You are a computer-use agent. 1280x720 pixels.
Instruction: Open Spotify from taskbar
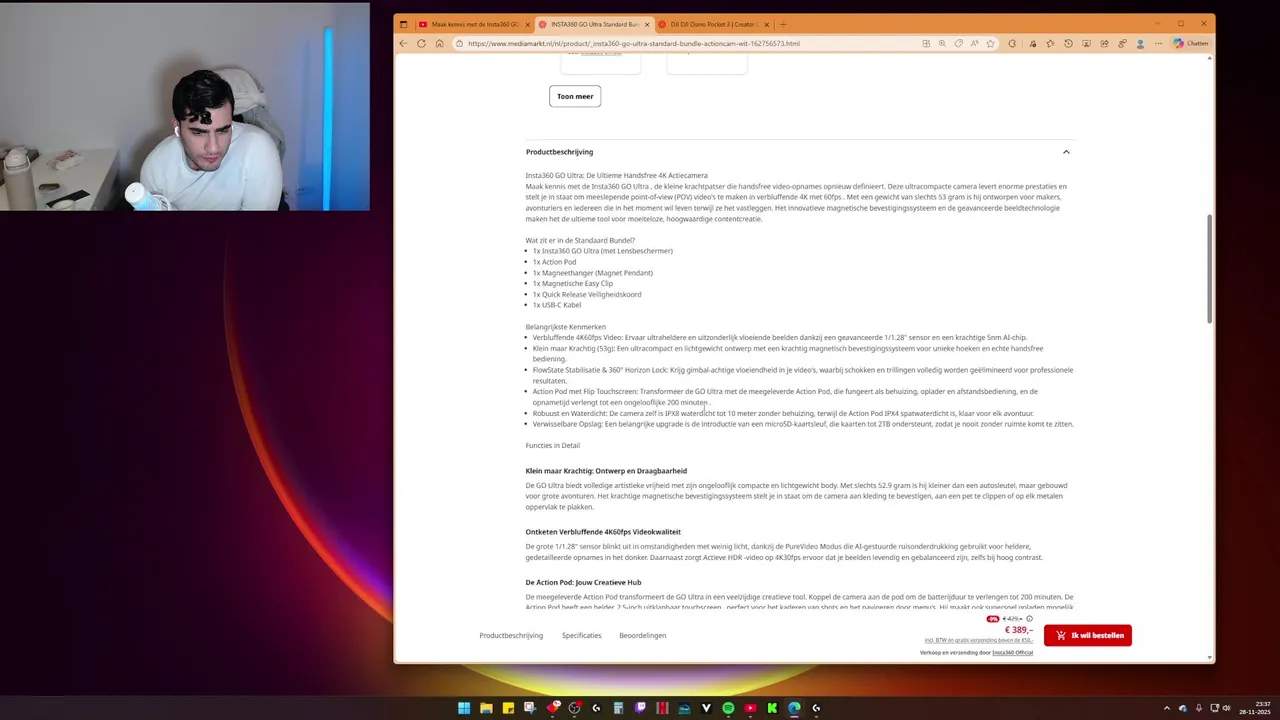tap(728, 708)
